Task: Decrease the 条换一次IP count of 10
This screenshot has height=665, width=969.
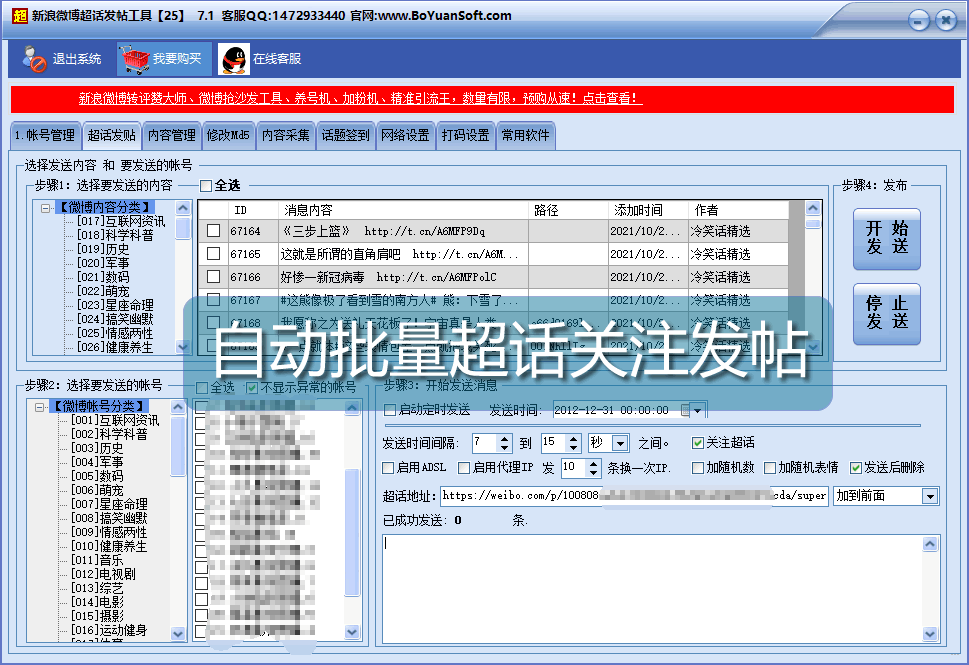Action: click(594, 472)
